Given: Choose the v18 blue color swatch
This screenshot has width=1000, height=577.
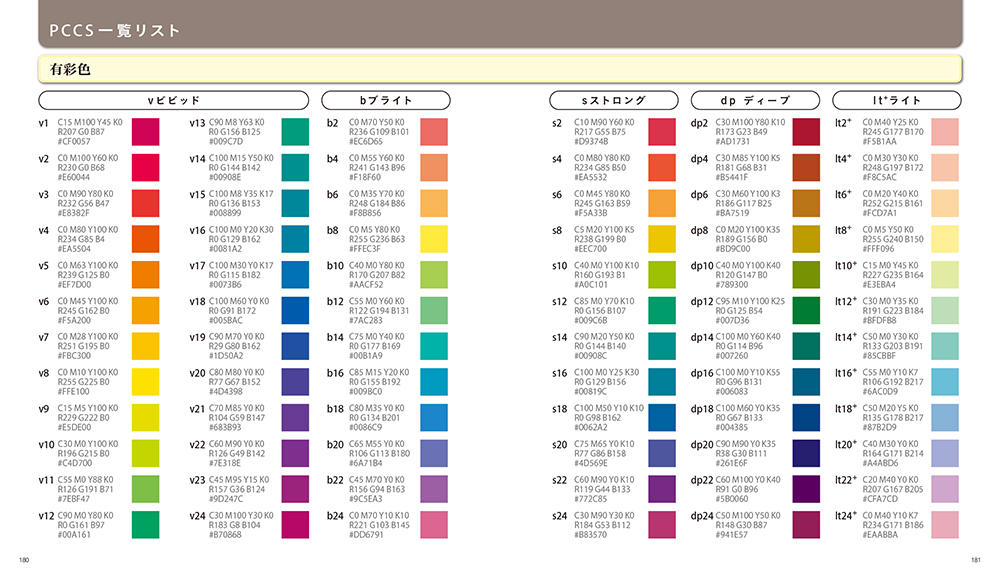Looking at the screenshot, I should pos(295,310).
